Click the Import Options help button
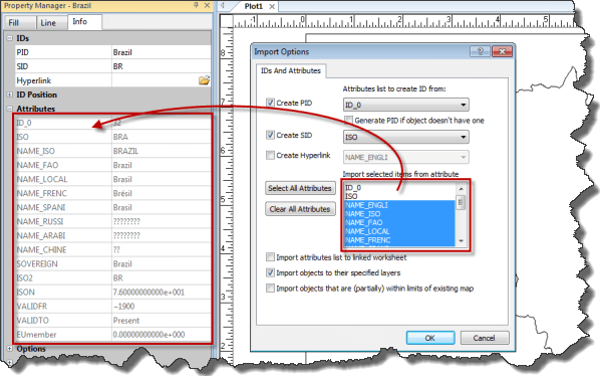Viewport: 600px width, 376px height. (x=480, y=51)
